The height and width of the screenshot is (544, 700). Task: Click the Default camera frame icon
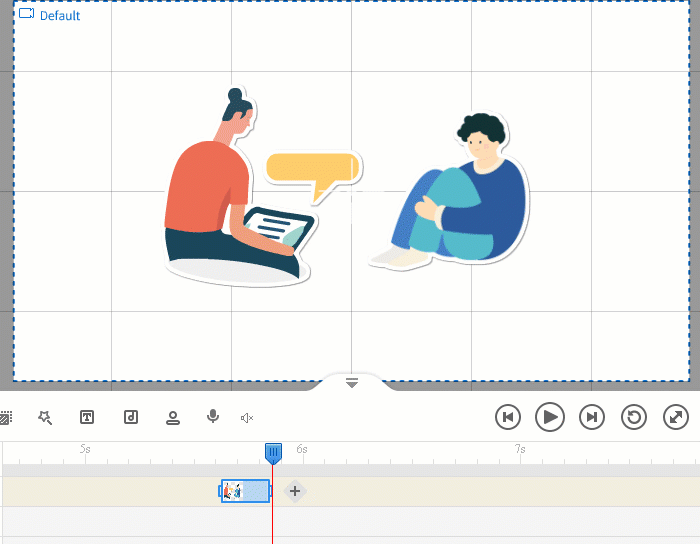click(26, 13)
